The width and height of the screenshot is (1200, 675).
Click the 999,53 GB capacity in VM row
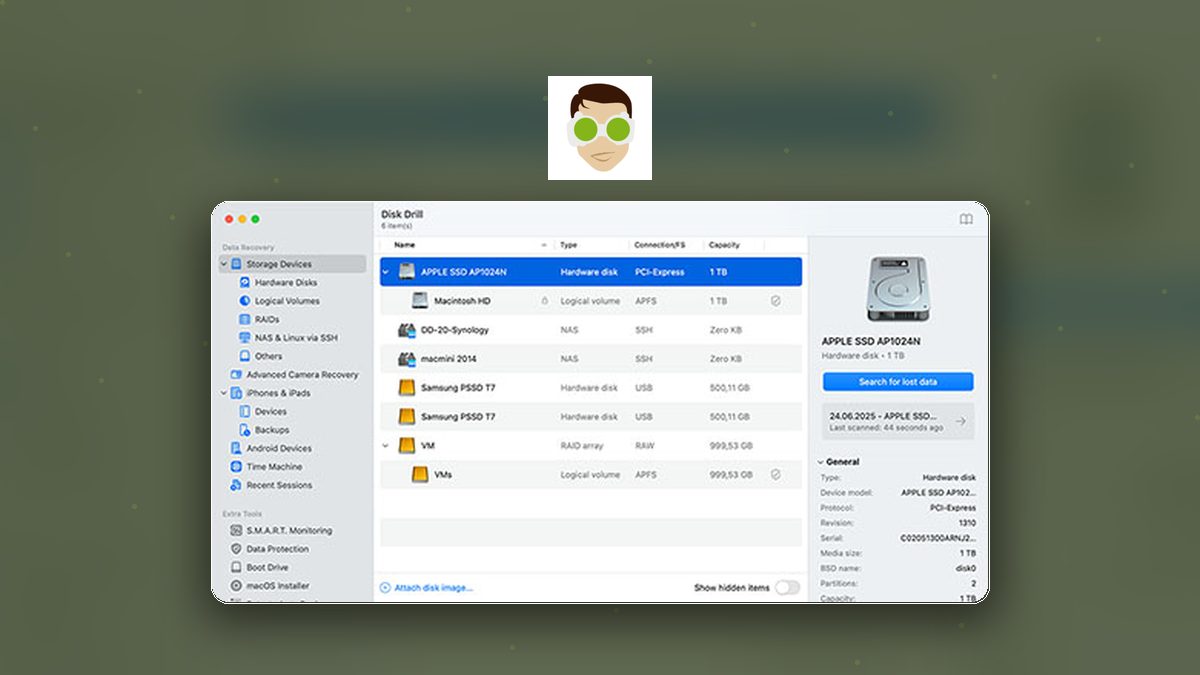click(x=731, y=446)
